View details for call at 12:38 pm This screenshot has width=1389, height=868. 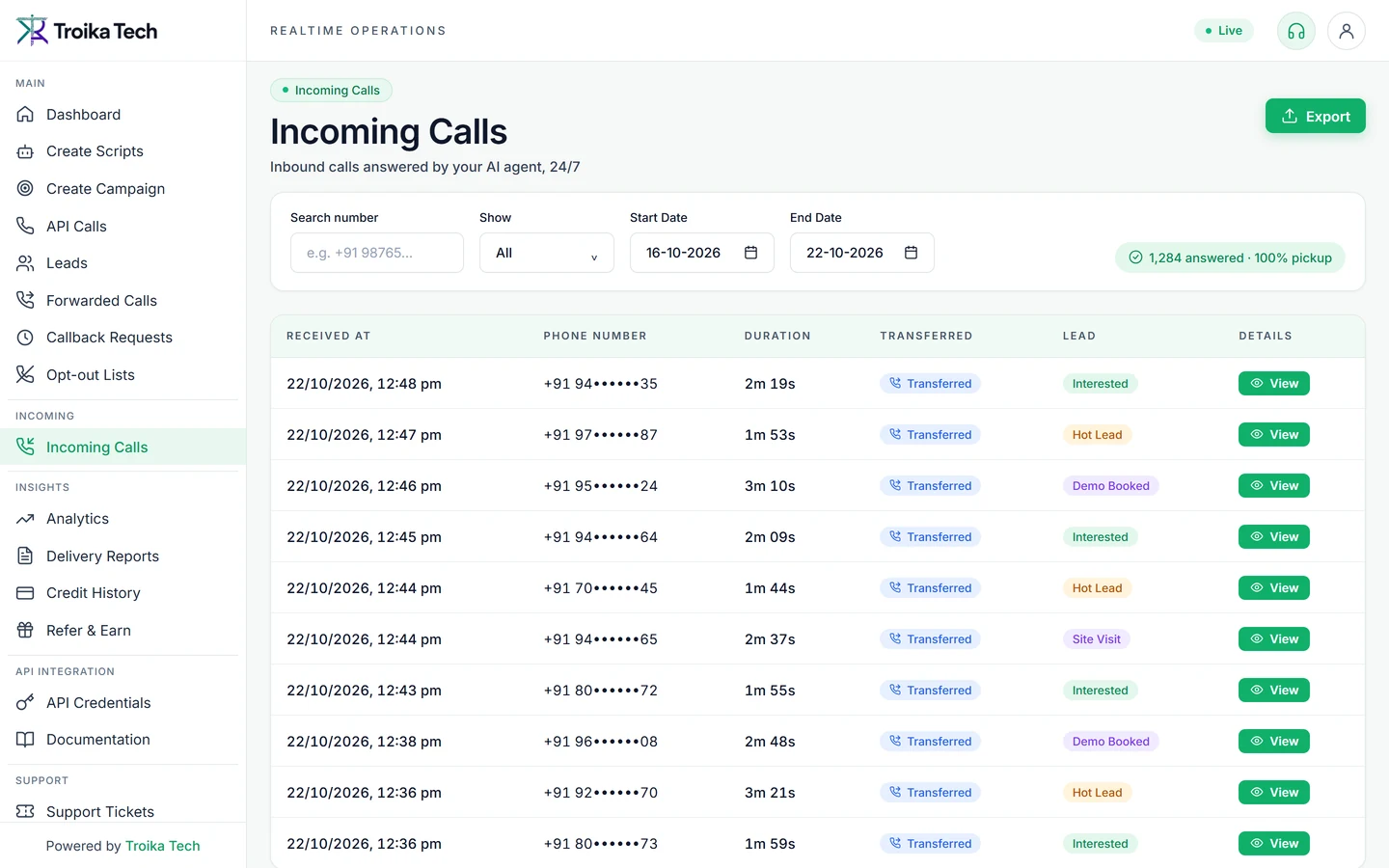click(1274, 741)
